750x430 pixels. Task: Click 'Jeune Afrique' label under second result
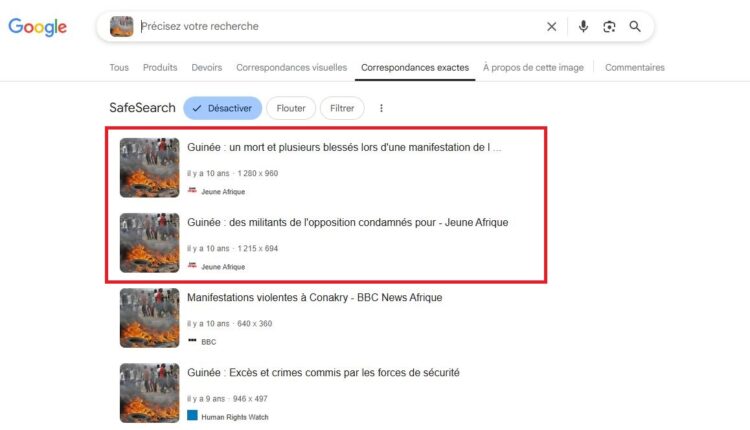point(223,267)
